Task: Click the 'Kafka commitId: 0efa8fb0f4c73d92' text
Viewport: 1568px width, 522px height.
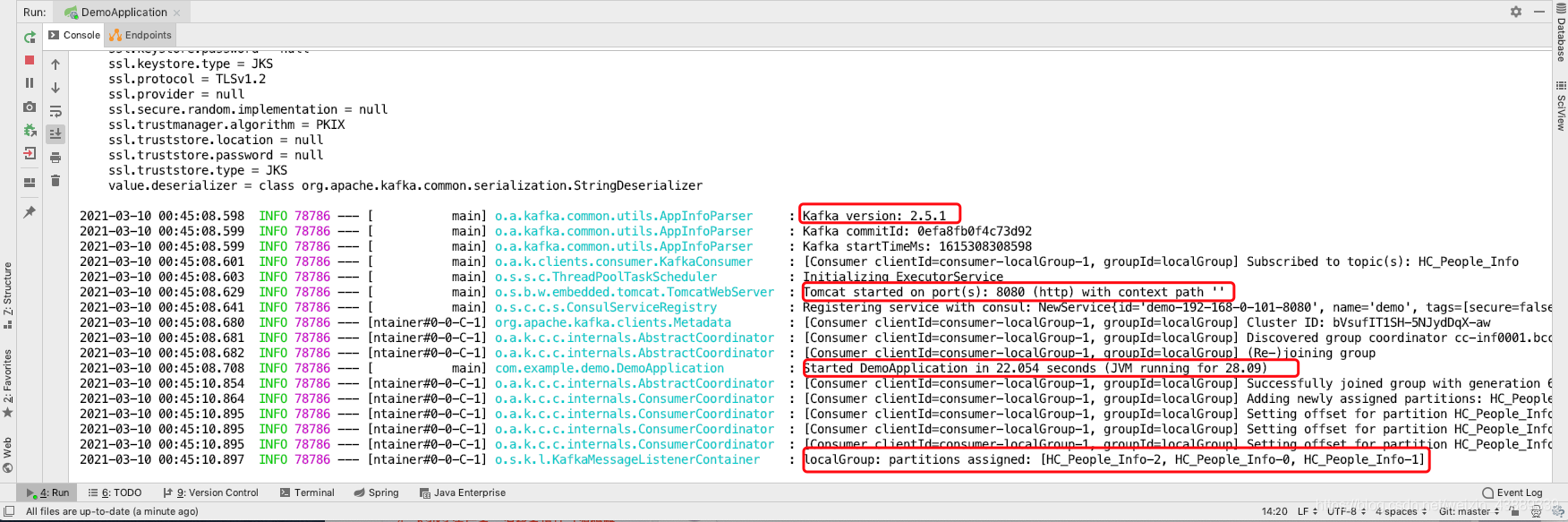Action: [x=916, y=231]
